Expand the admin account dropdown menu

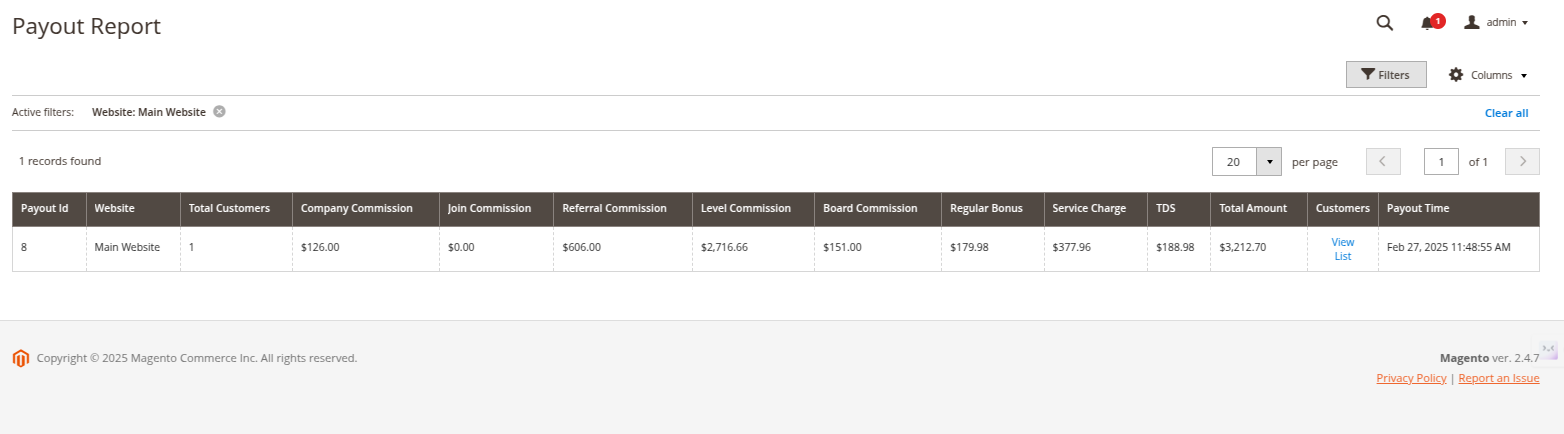pos(1525,23)
